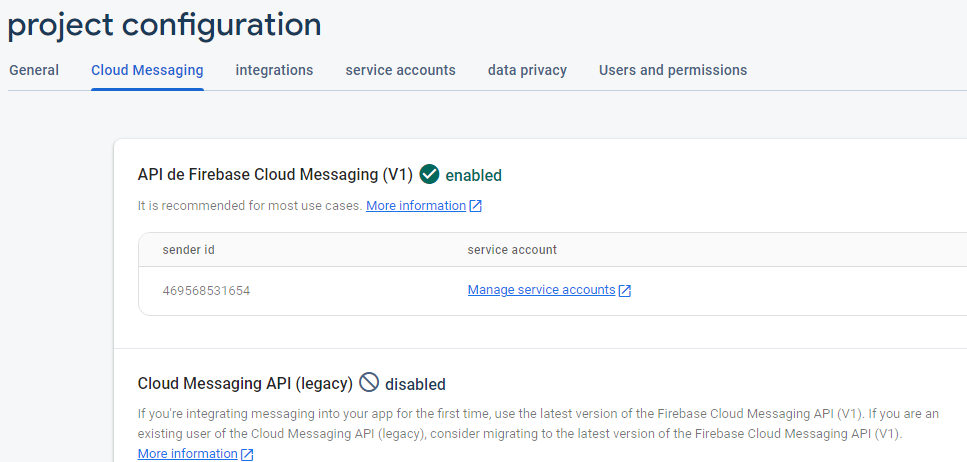Screen dimensions: 967x462
Task: Click external-link icon after legacy More information
Action: tap(247, 454)
